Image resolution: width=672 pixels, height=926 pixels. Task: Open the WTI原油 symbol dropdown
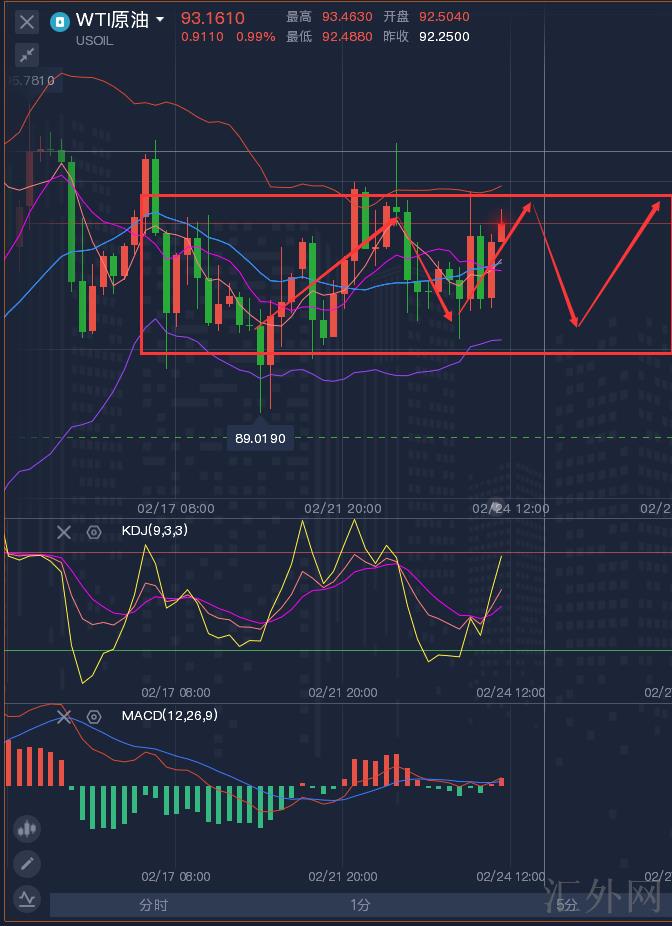point(160,19)
